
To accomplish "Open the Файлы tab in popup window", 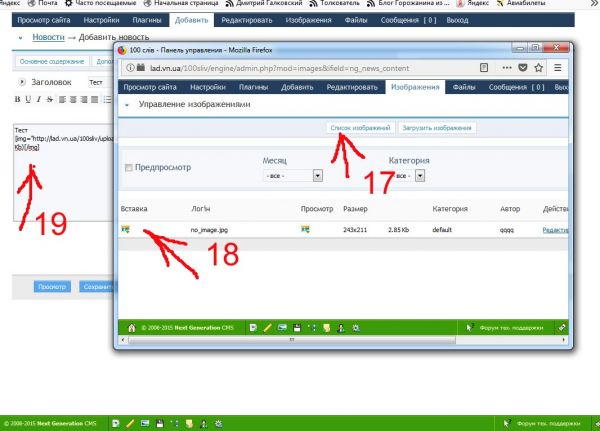I will pyautogui.click(x=464, y=87).
